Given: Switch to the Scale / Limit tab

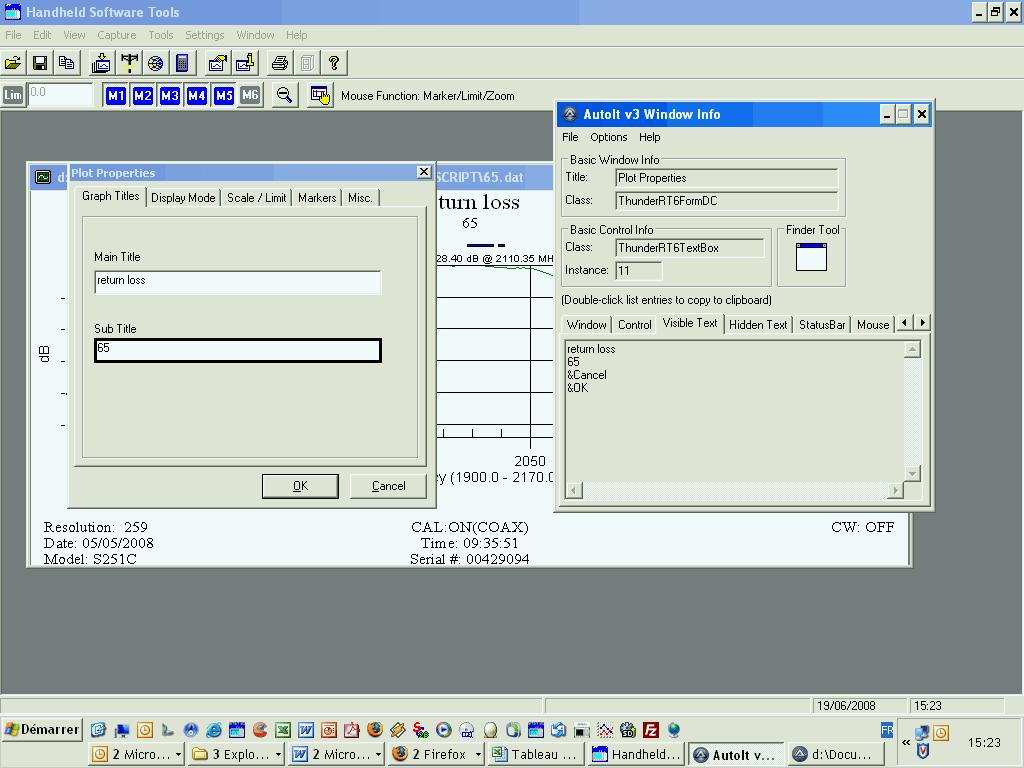Looking at the screenshot, I should coord(256,198).
